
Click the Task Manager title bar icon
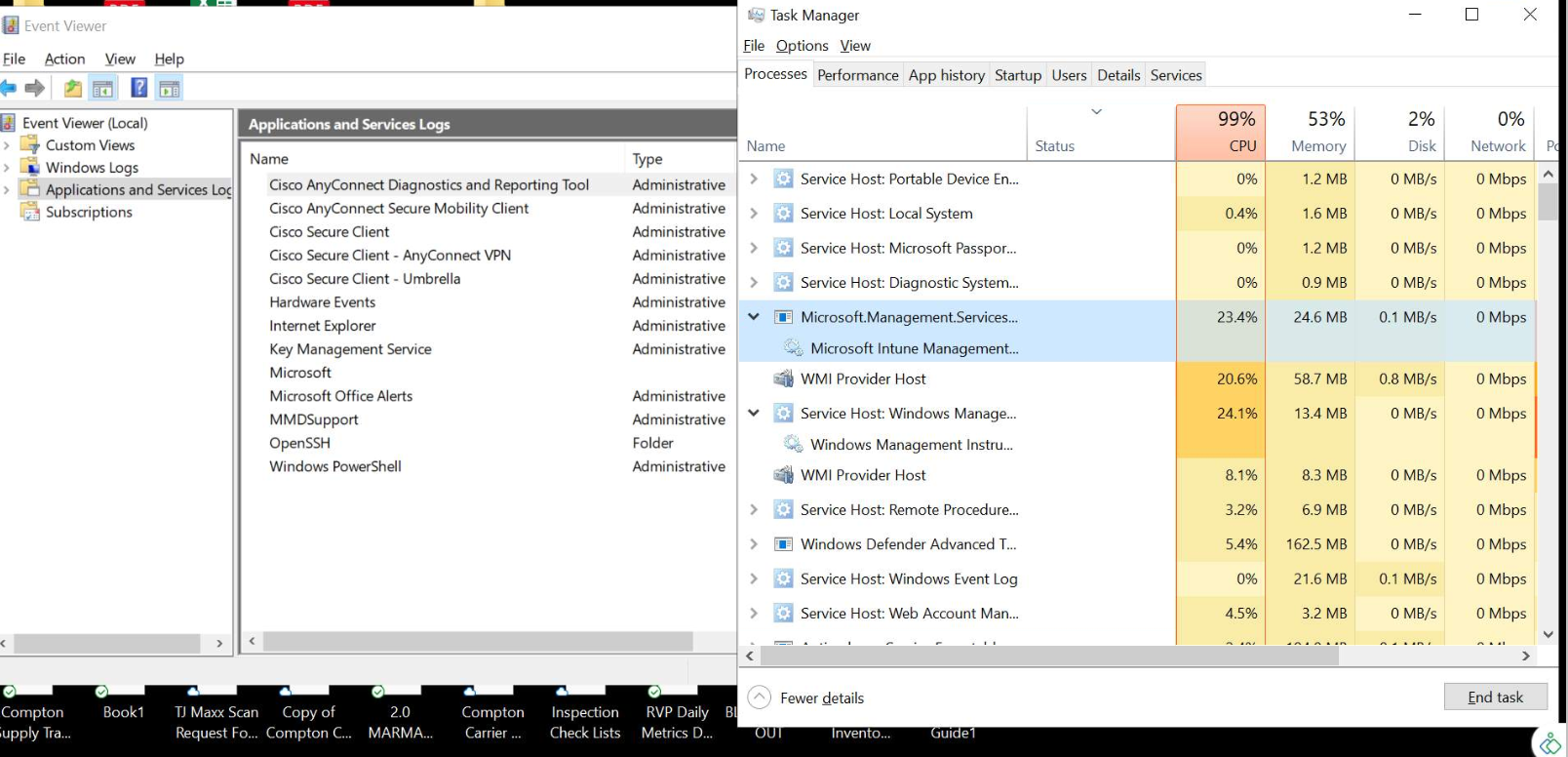tap(756, 15)
